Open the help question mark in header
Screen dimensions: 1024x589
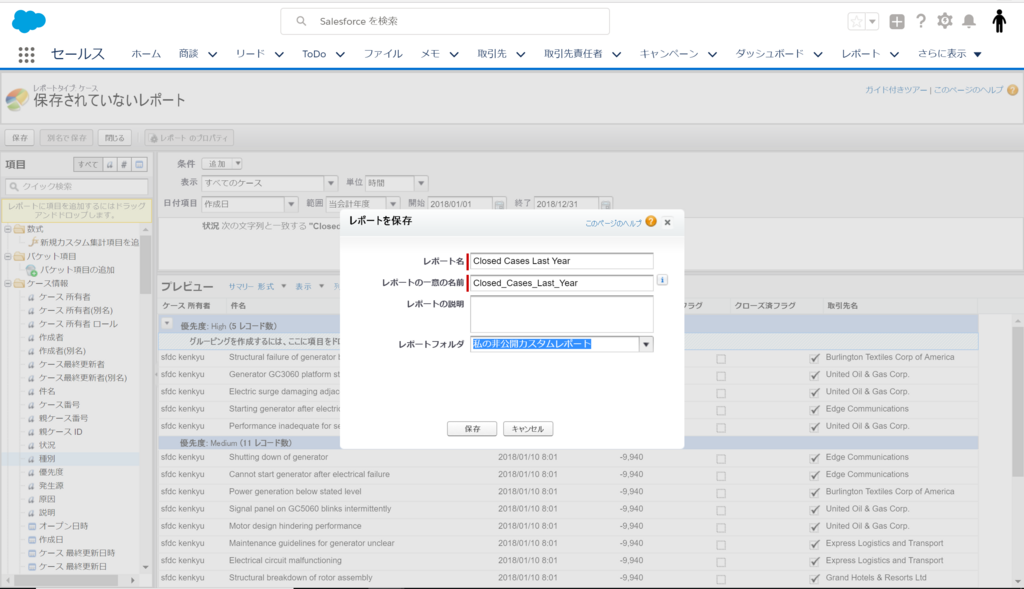point(921,21)
